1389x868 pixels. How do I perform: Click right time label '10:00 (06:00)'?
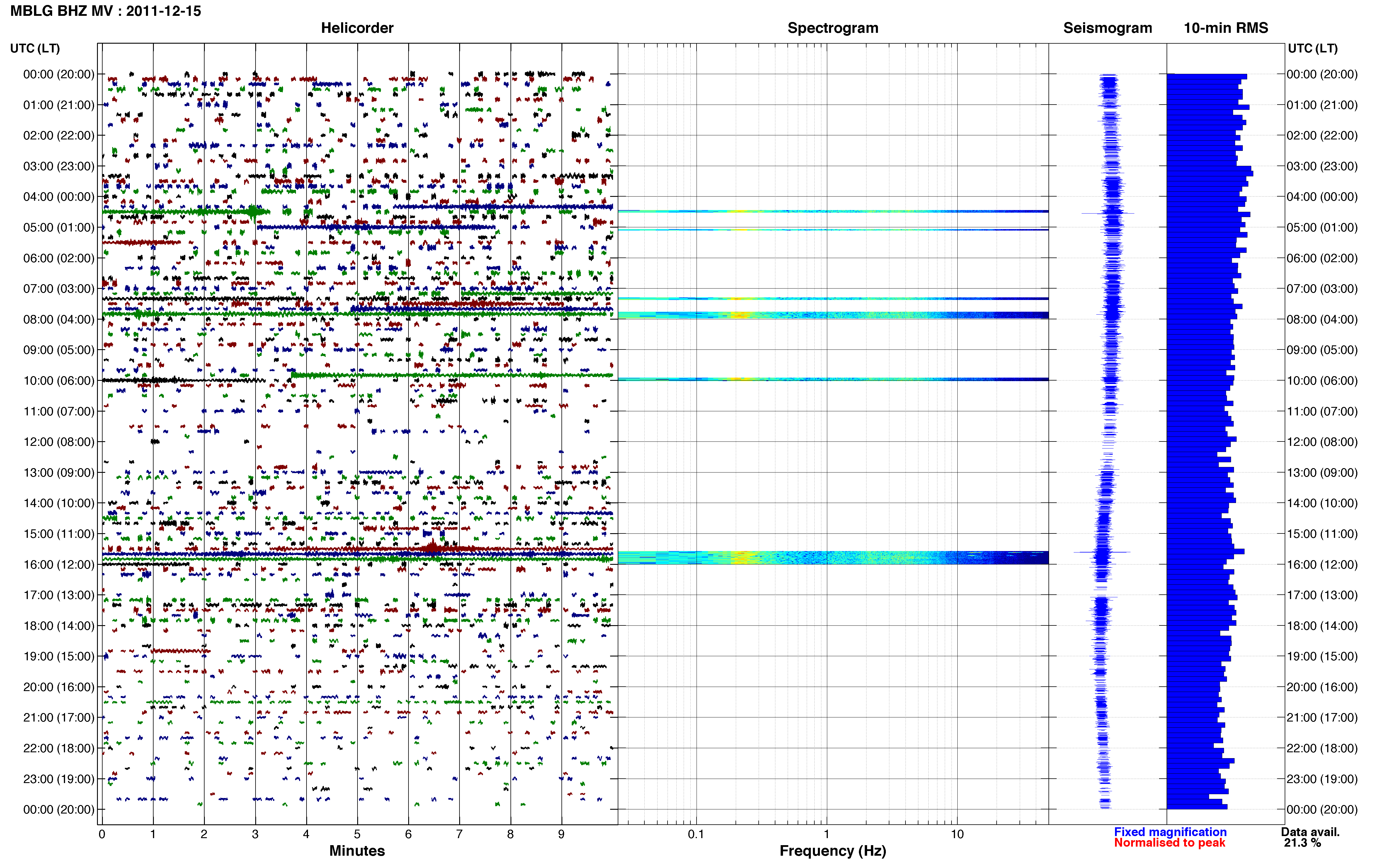tap(1322, 381)
